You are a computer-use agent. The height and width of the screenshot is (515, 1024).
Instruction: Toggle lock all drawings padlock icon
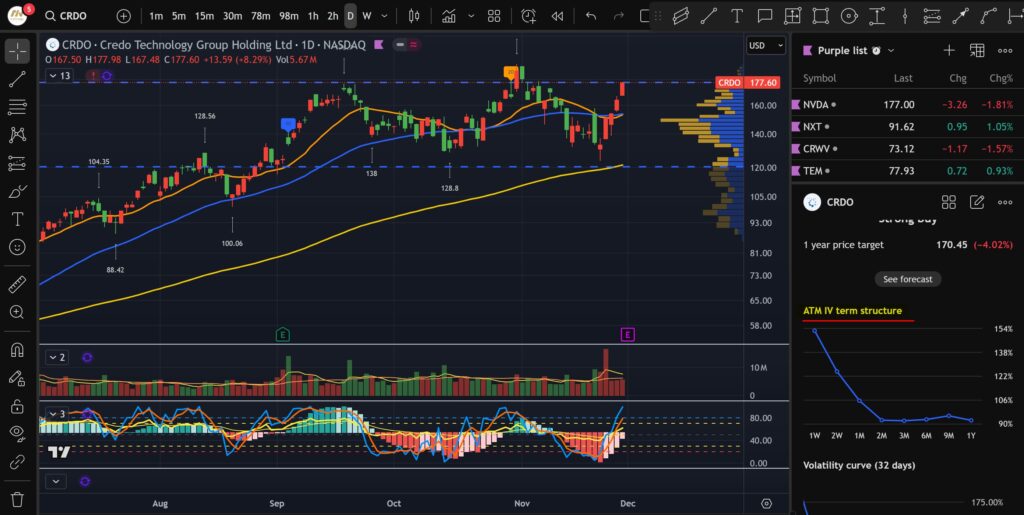(x=17, y=406)
